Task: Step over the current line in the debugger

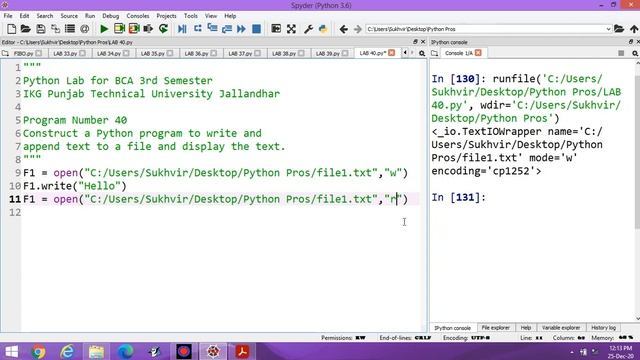Action: tap(198, 29)
